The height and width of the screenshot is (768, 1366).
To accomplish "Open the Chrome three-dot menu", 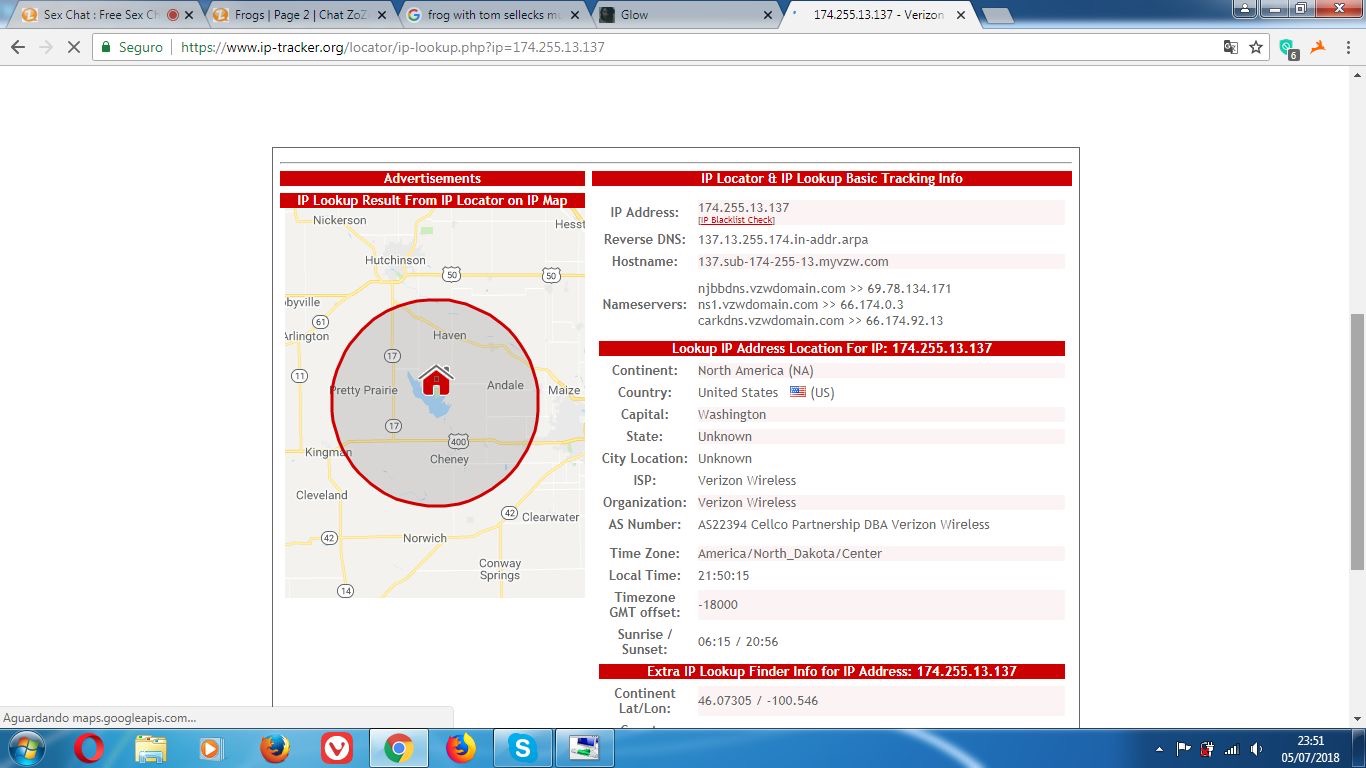I will 1347,47.
